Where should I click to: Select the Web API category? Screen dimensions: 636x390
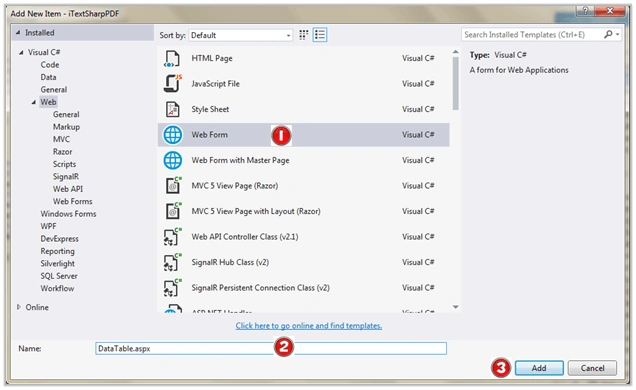pos(68,189)
